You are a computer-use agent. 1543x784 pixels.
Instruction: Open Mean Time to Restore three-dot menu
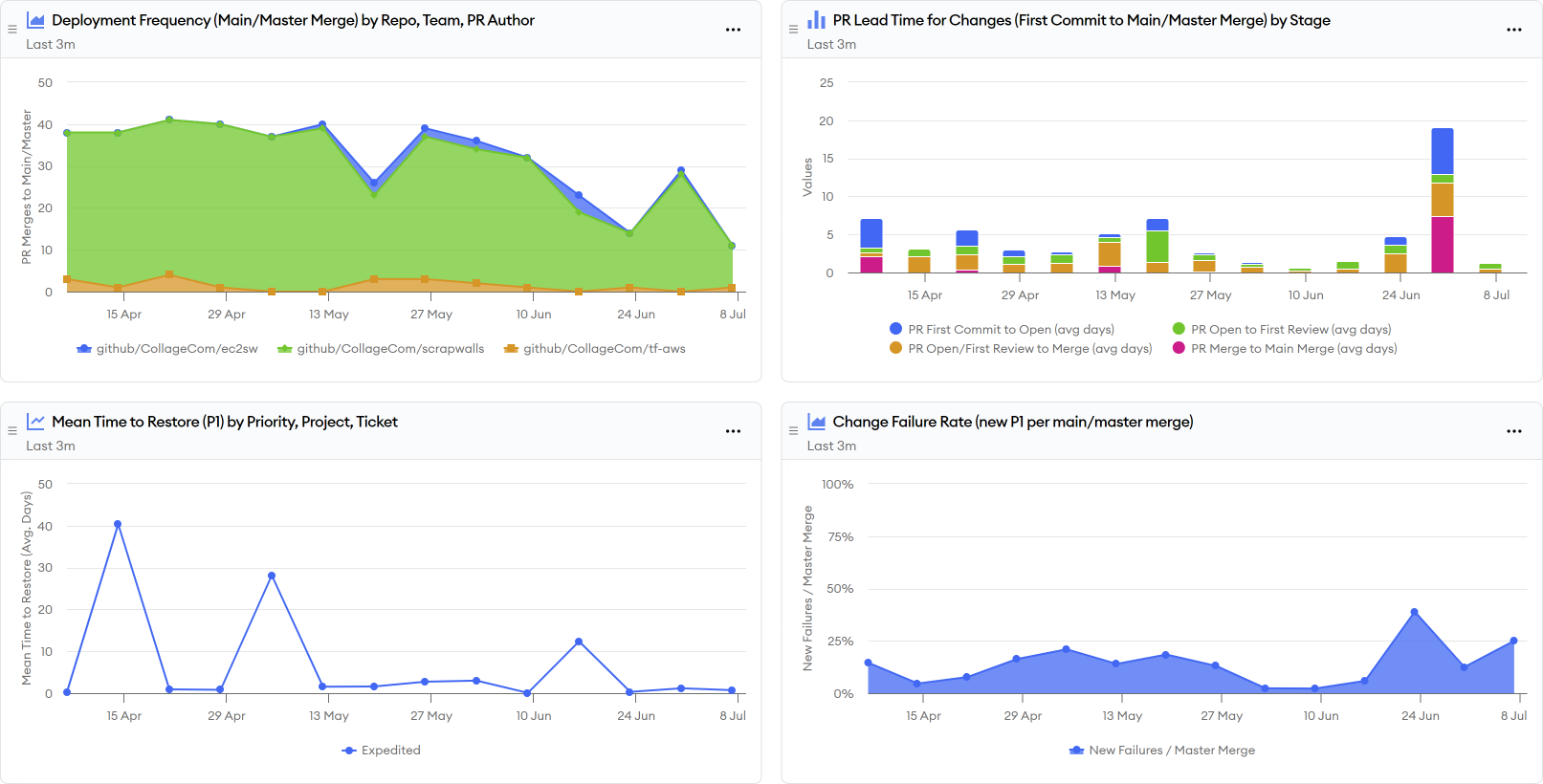[x=733, y=431]
